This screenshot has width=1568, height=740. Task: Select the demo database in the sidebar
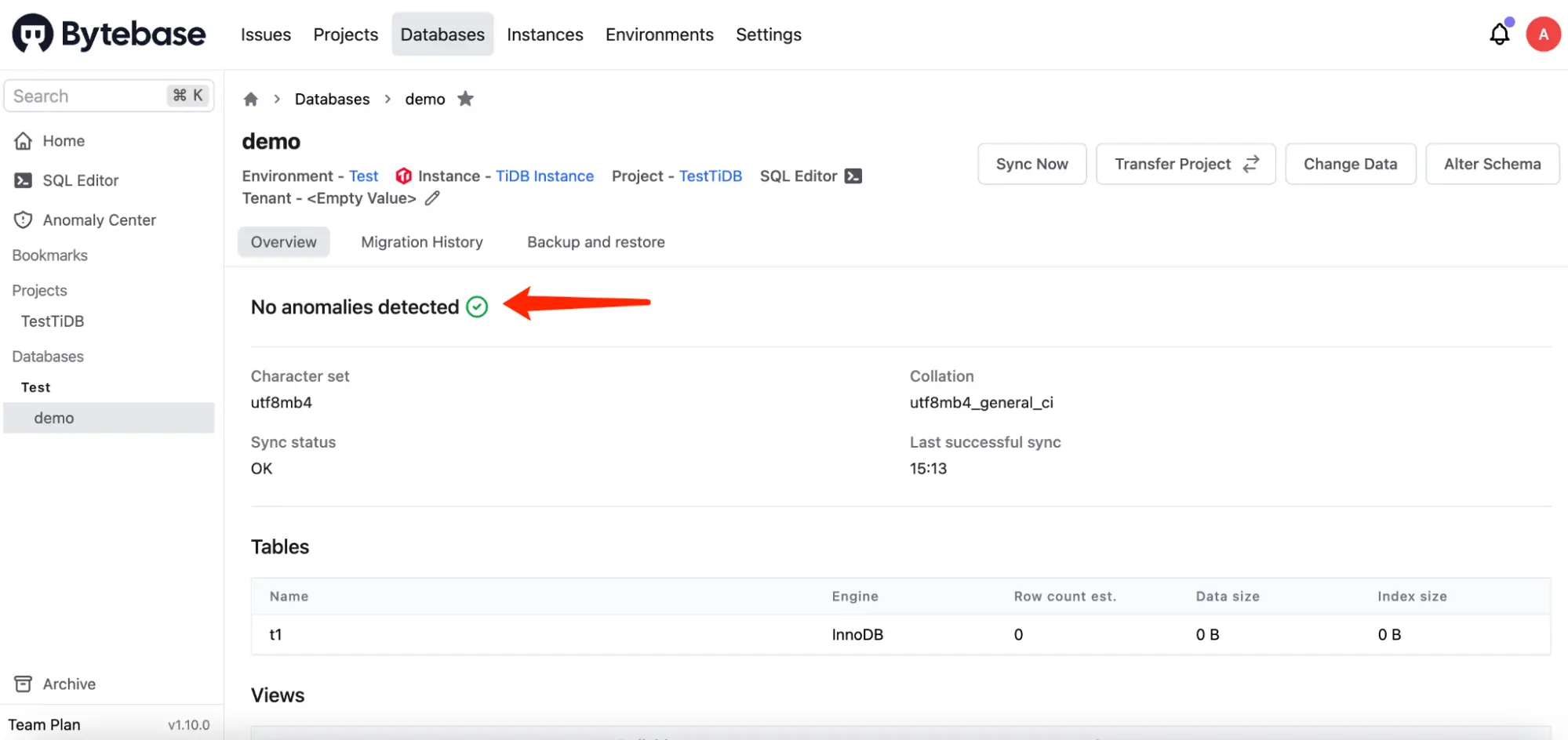pos(109,418)
